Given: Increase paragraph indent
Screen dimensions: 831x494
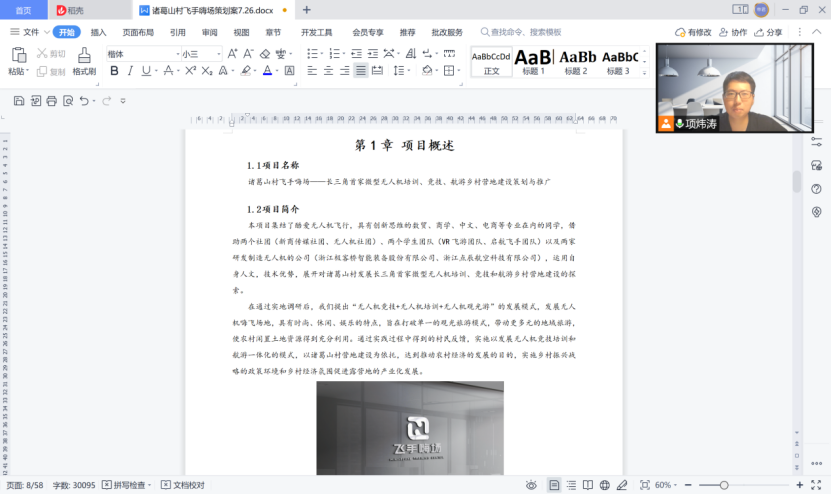Looking at the screenshot, I should point(373,54).
